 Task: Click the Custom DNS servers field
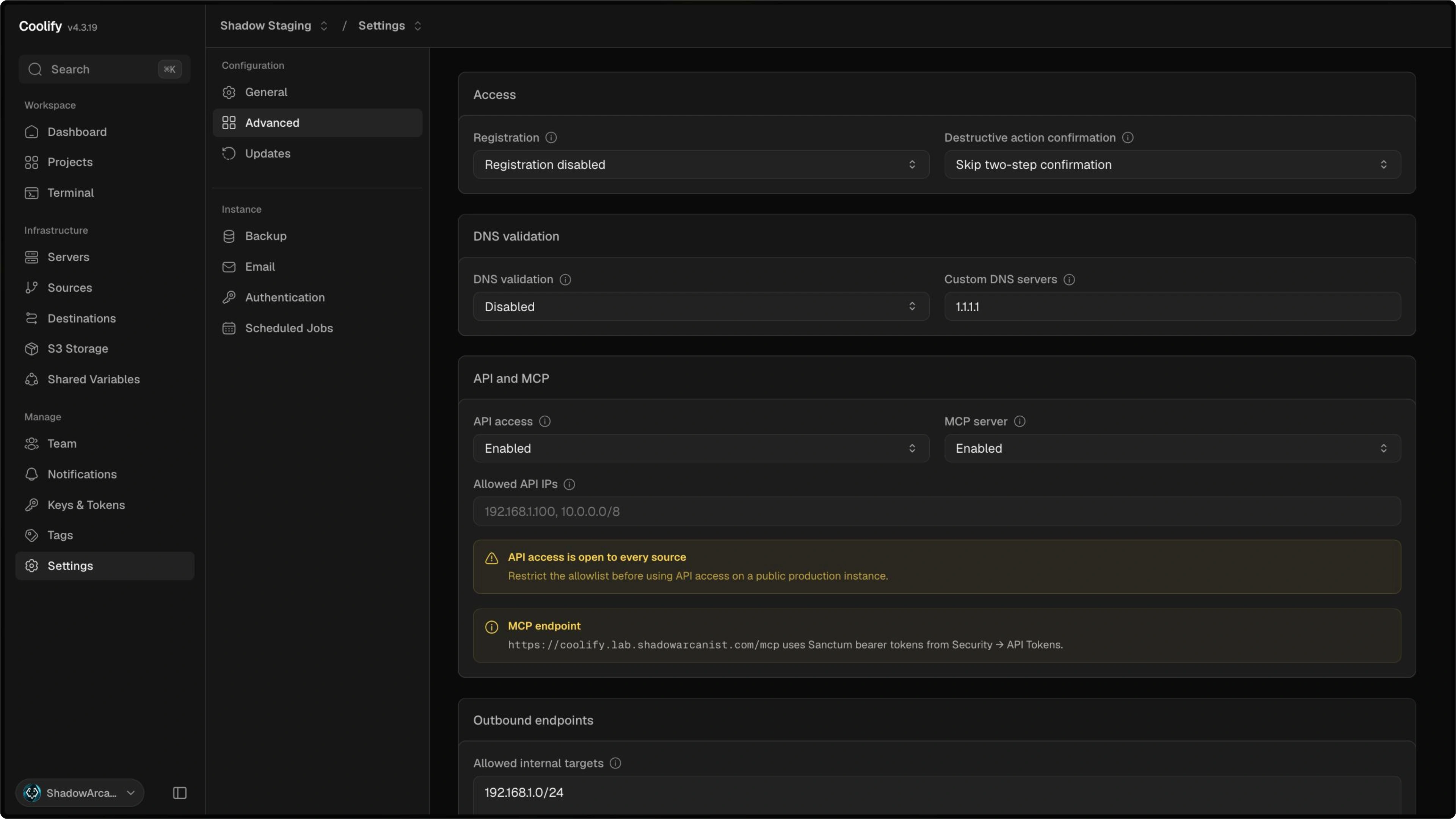coord(1172,306)
